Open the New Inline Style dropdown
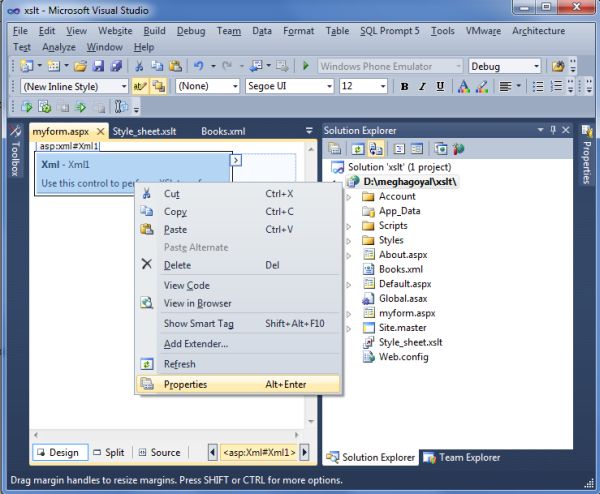 124,86
